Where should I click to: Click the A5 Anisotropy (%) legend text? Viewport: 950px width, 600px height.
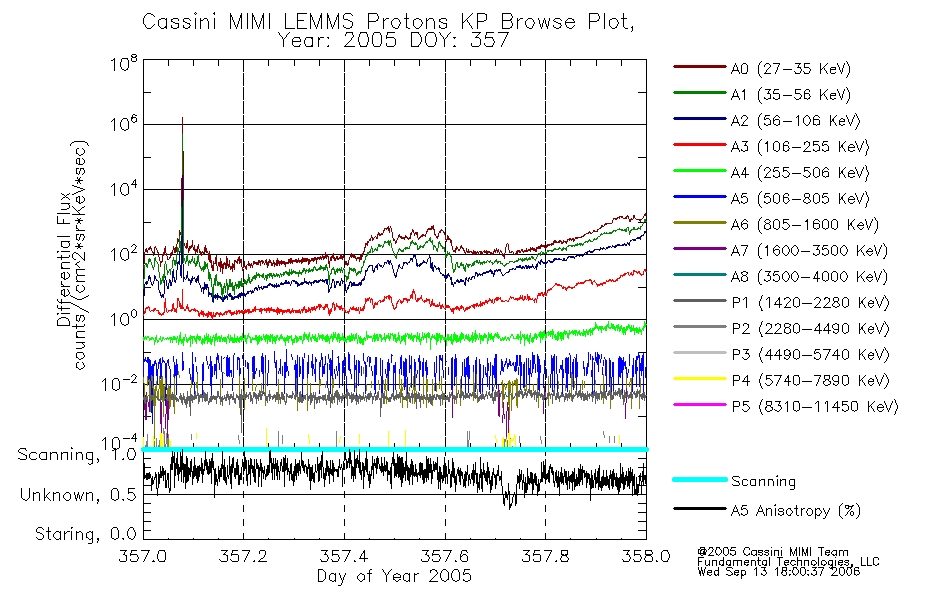click(796, 511)
